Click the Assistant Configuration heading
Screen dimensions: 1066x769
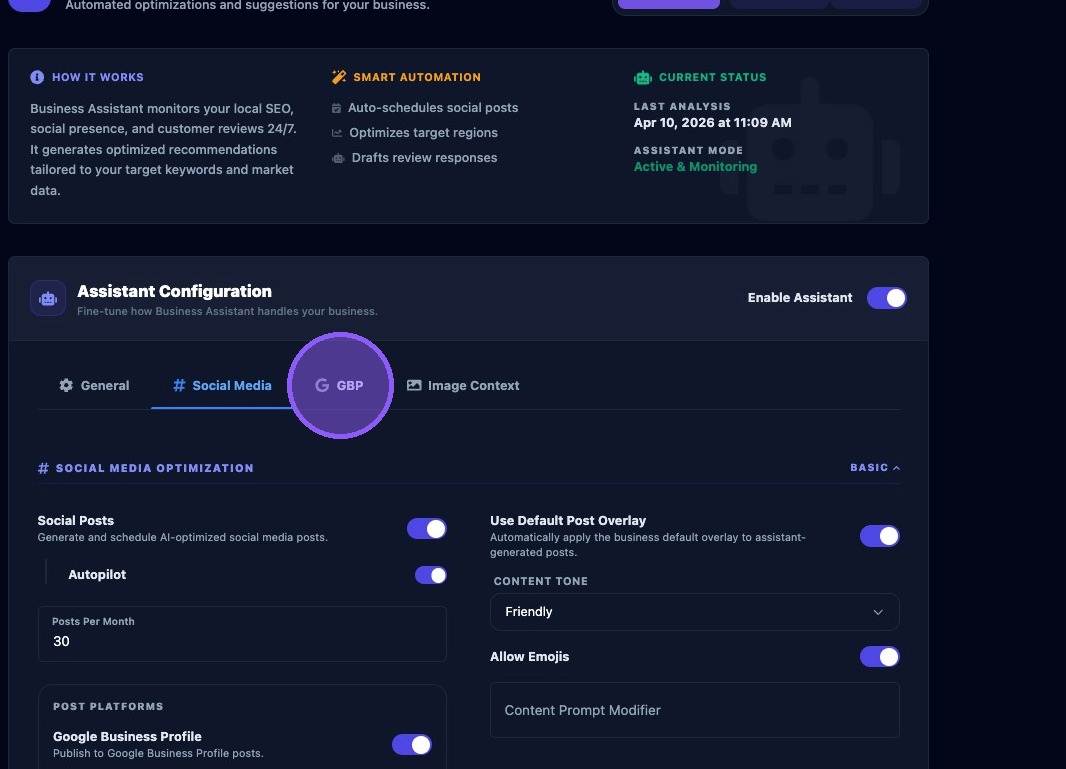174,292
